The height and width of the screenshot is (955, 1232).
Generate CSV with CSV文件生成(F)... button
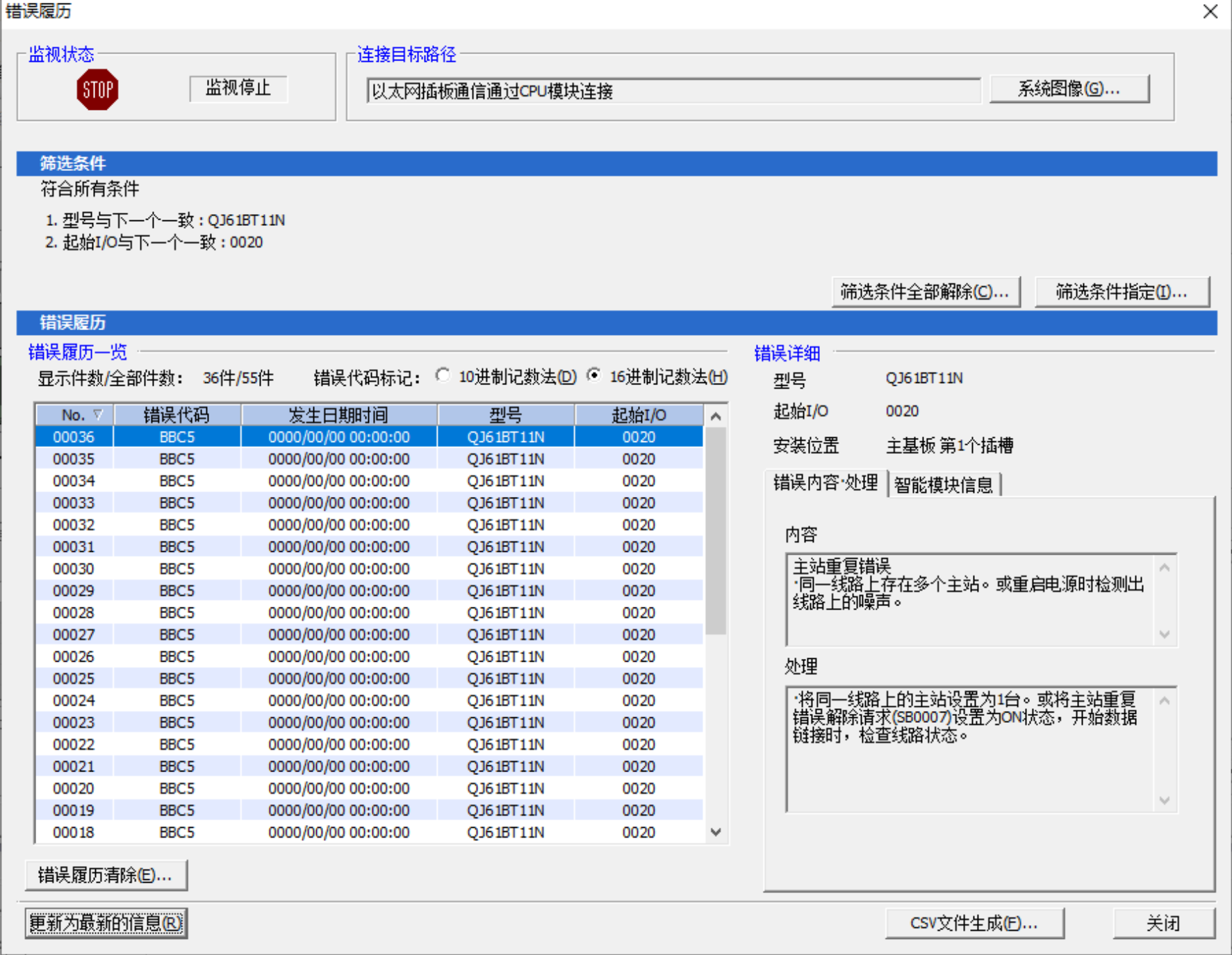pyautogui.click(x=974, y=923)
